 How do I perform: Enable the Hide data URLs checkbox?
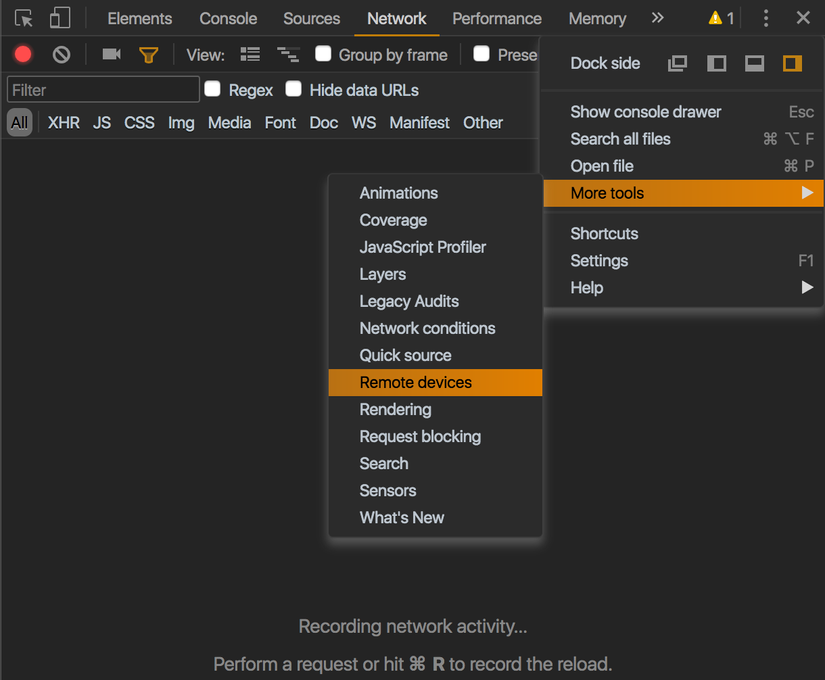point(293,89)
